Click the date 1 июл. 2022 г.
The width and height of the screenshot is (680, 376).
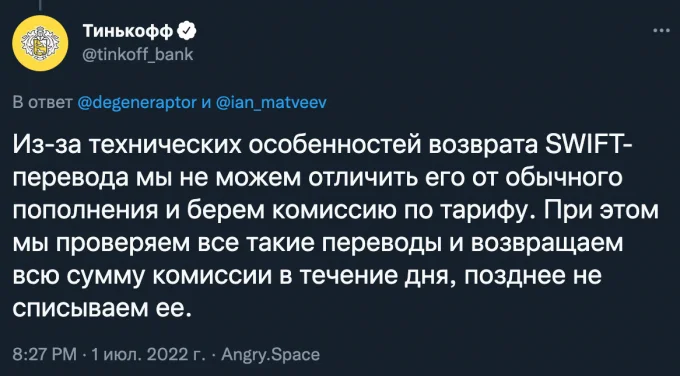pos(148,355)
